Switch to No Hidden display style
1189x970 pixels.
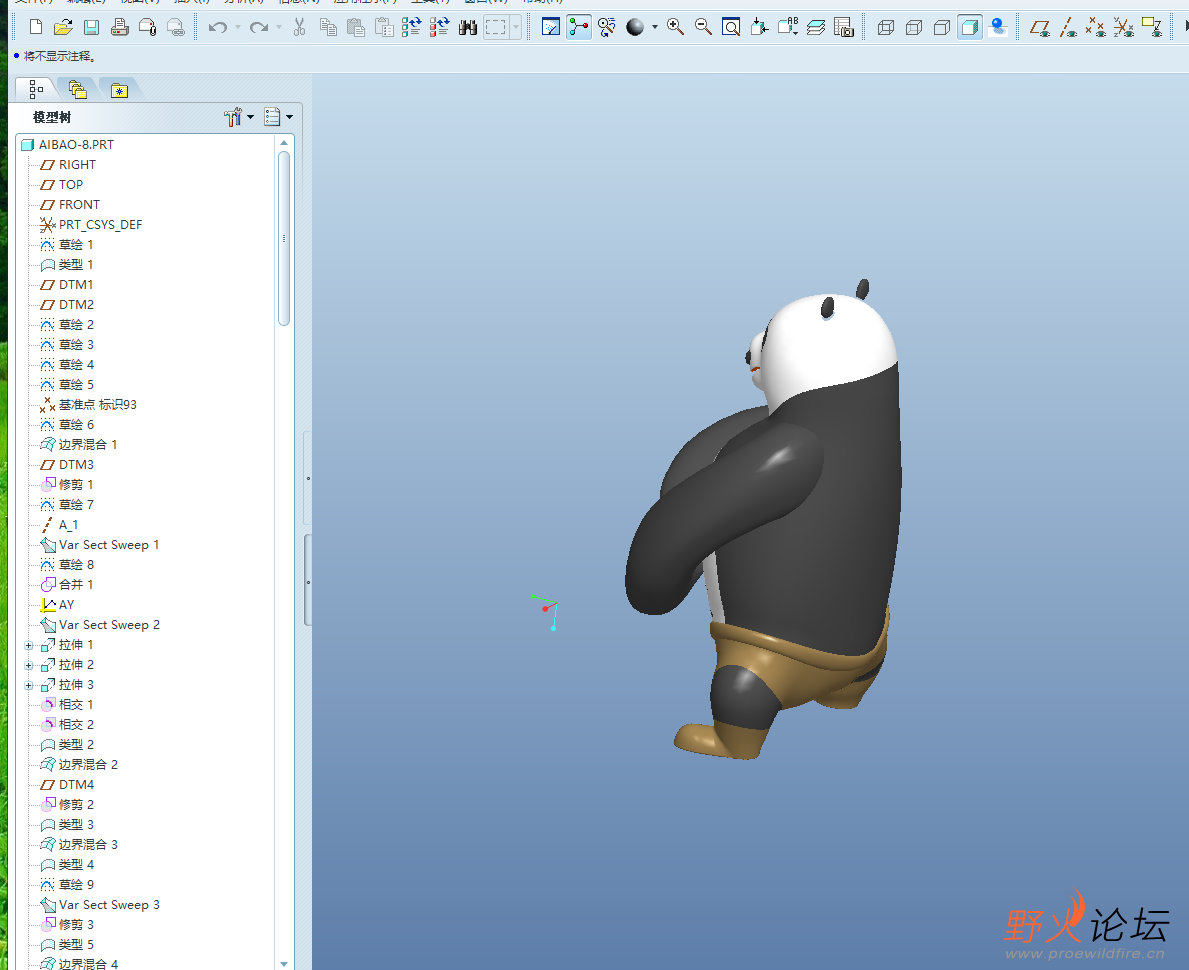(x=942, y=27)
